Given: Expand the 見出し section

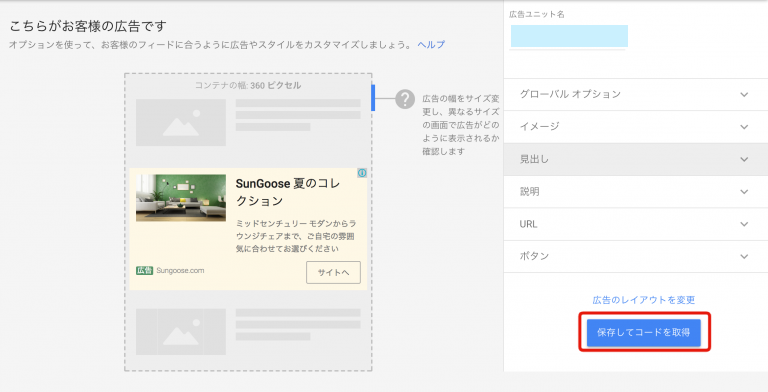Looking at the screenshot, I should pyautogui.click(x=636, y=159).
